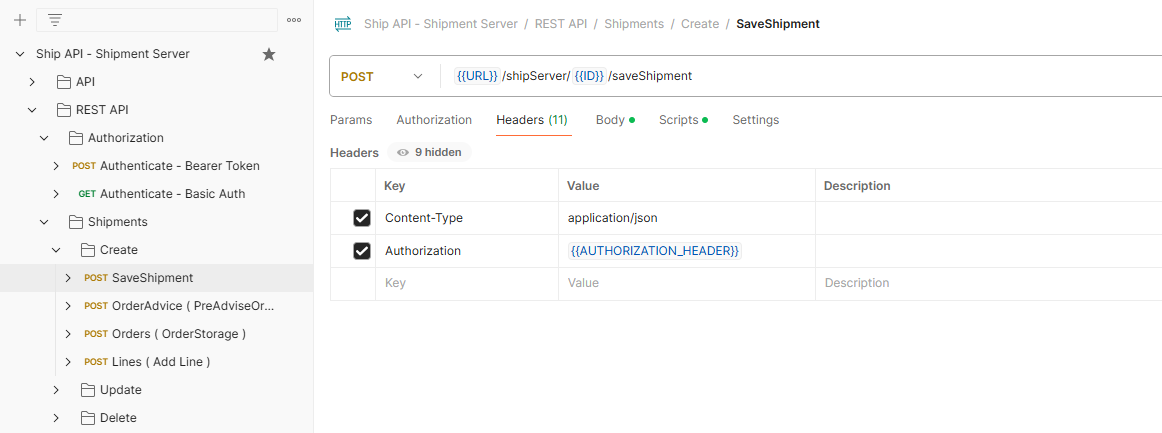Uncheck the Content-Type header checkbox
Image resolution: width=1162 pixels, height=433 pixels.
[362, 218]
